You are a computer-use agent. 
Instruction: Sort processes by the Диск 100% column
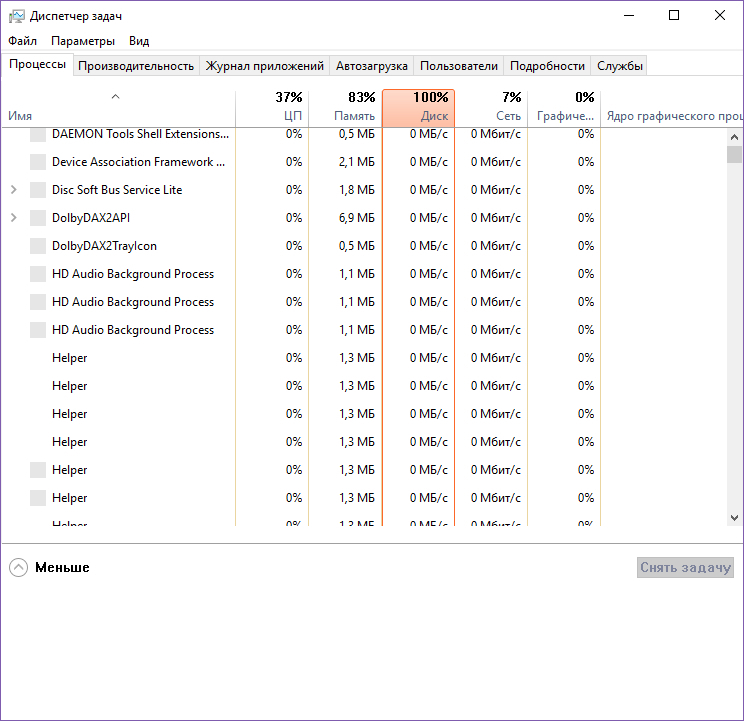[x=418, y=107]
